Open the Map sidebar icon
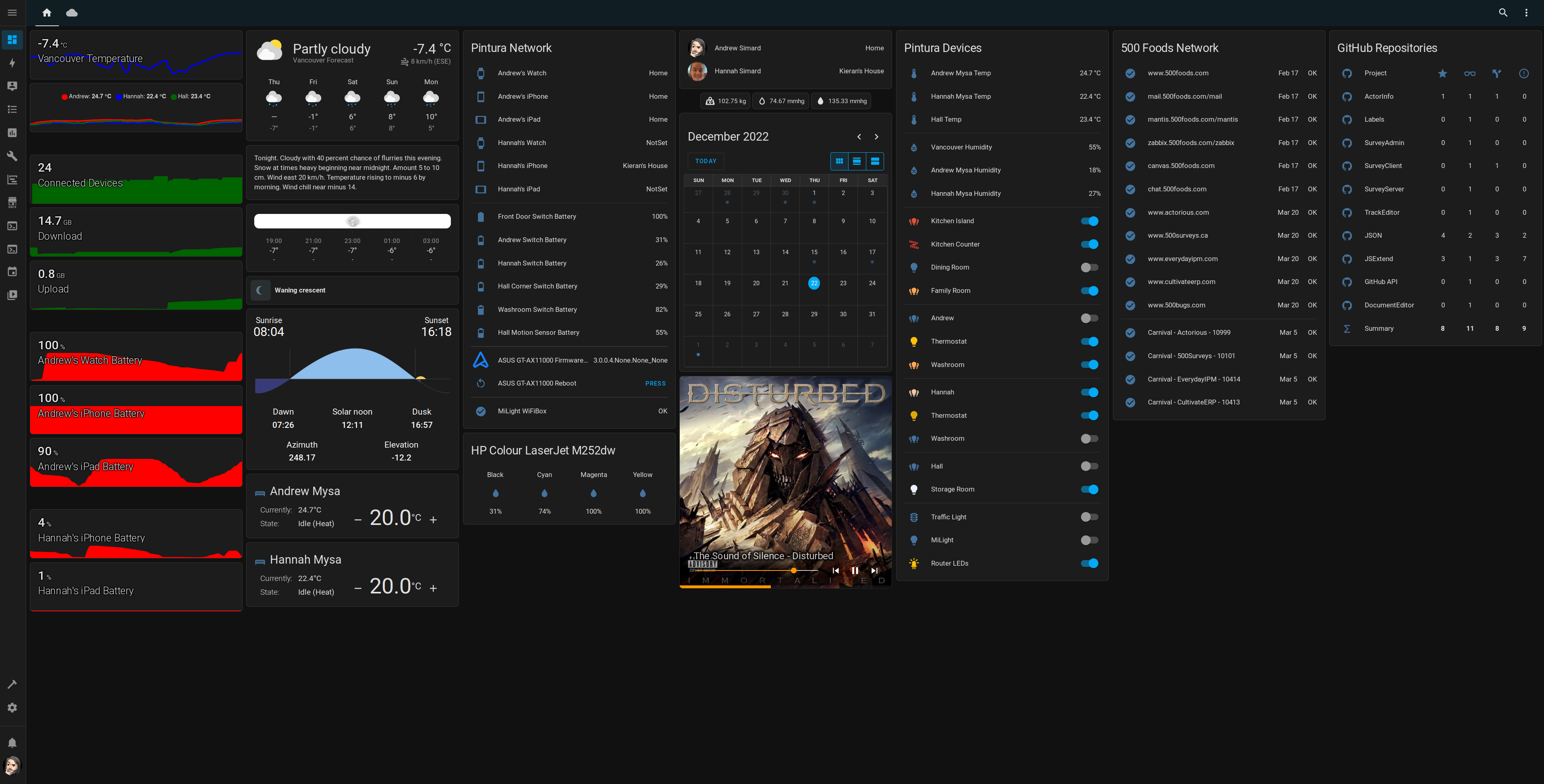1544x784 pixels. [12, 86]
